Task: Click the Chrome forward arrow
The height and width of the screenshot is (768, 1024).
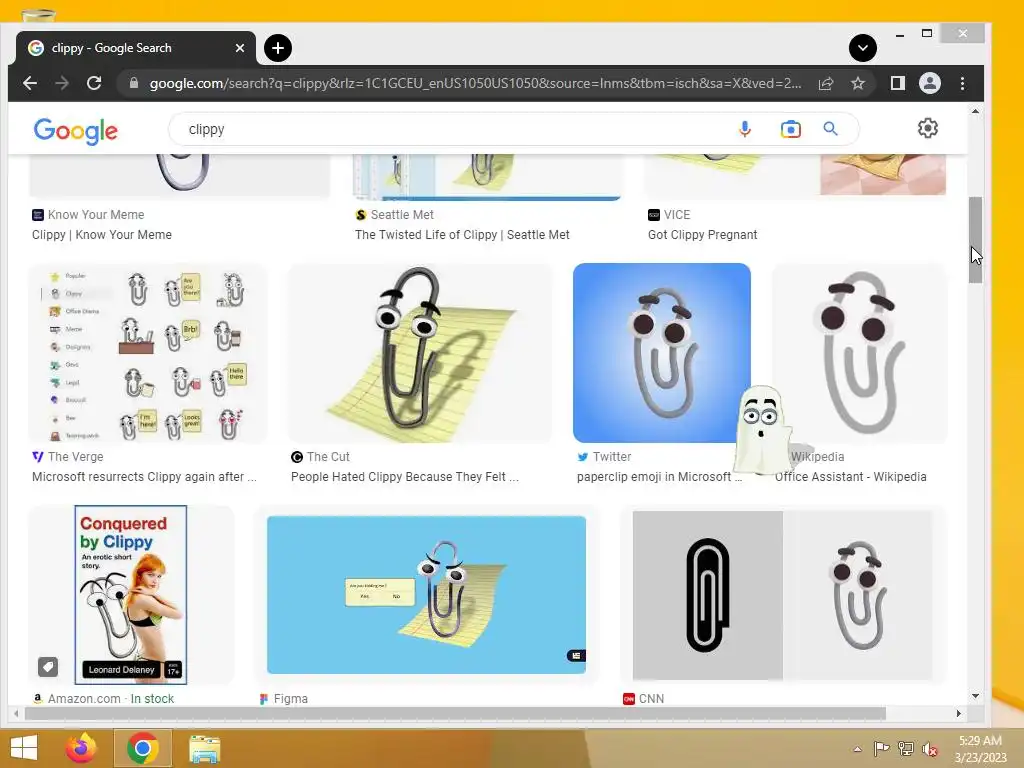Action: pyautogui.click(x=62, y=83)
